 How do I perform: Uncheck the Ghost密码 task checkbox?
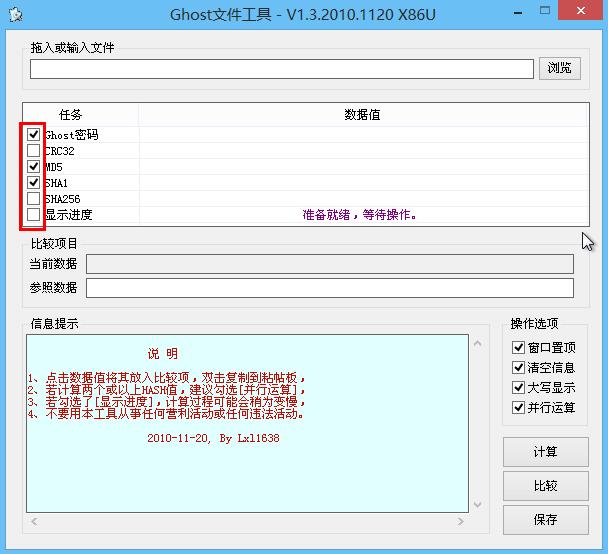pyautogui.click(x=34, y=135)
